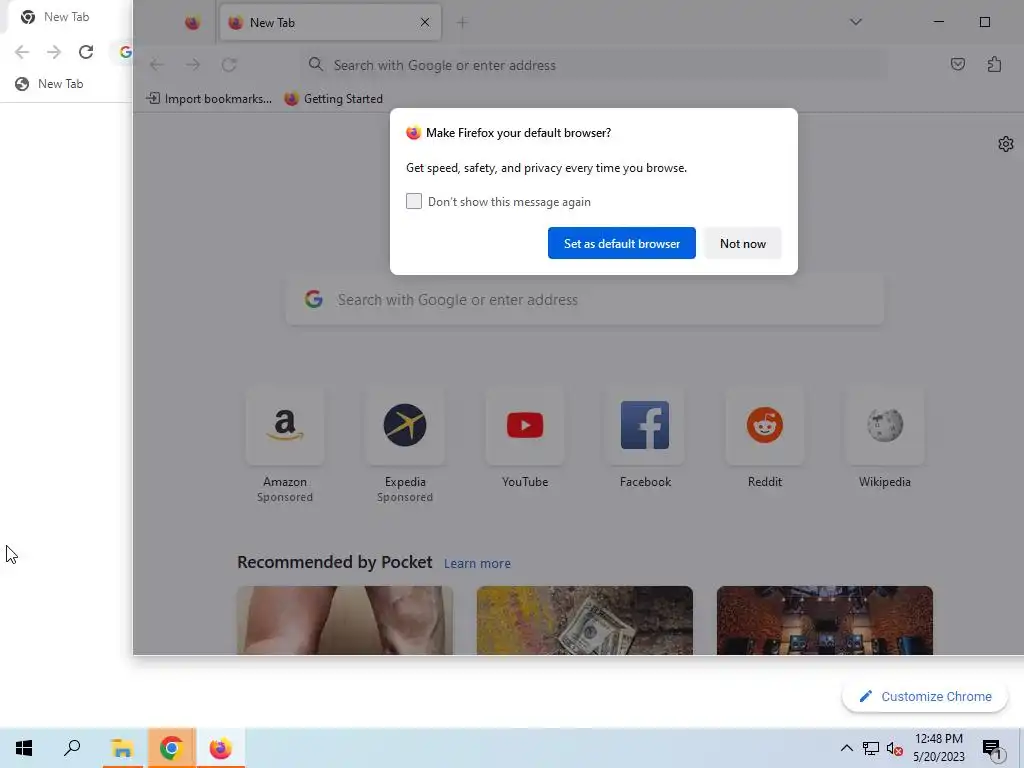1024x768 pixels.
Task: Open taskbar search magnifier
Action: pos(72,748)
